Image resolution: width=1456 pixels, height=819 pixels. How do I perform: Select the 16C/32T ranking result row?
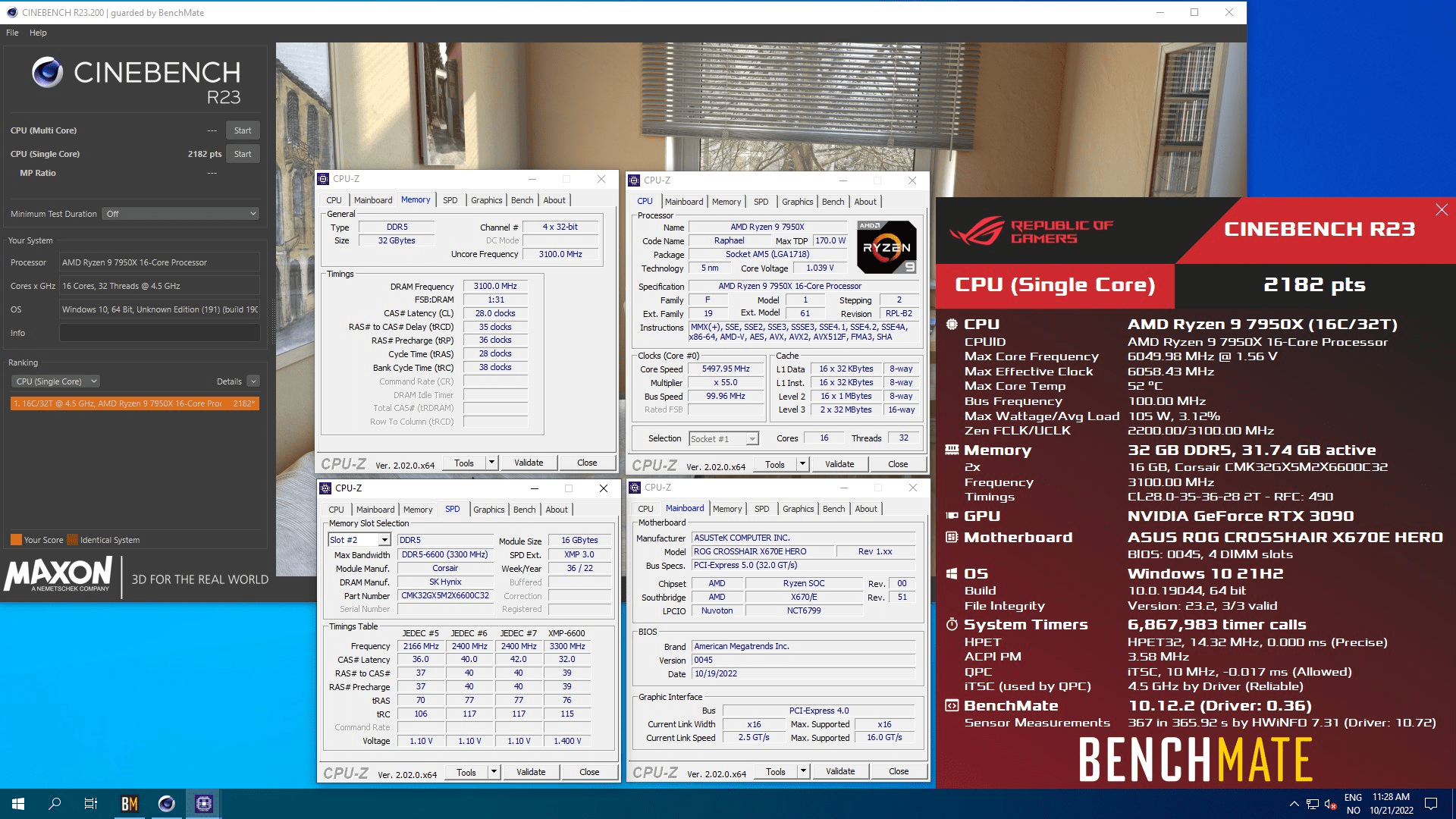coord(134,403)
